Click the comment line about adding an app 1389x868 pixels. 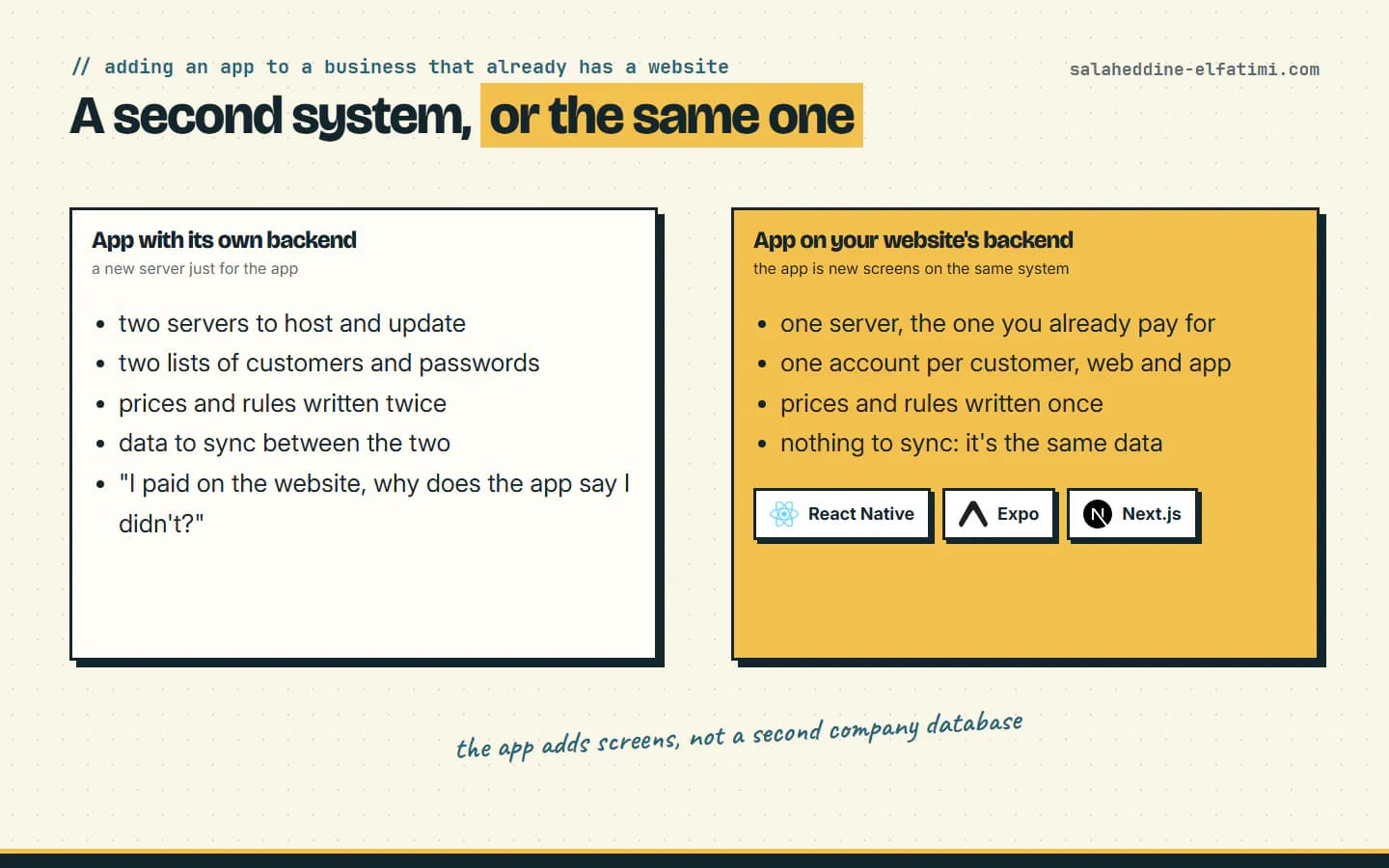point(400,67)
